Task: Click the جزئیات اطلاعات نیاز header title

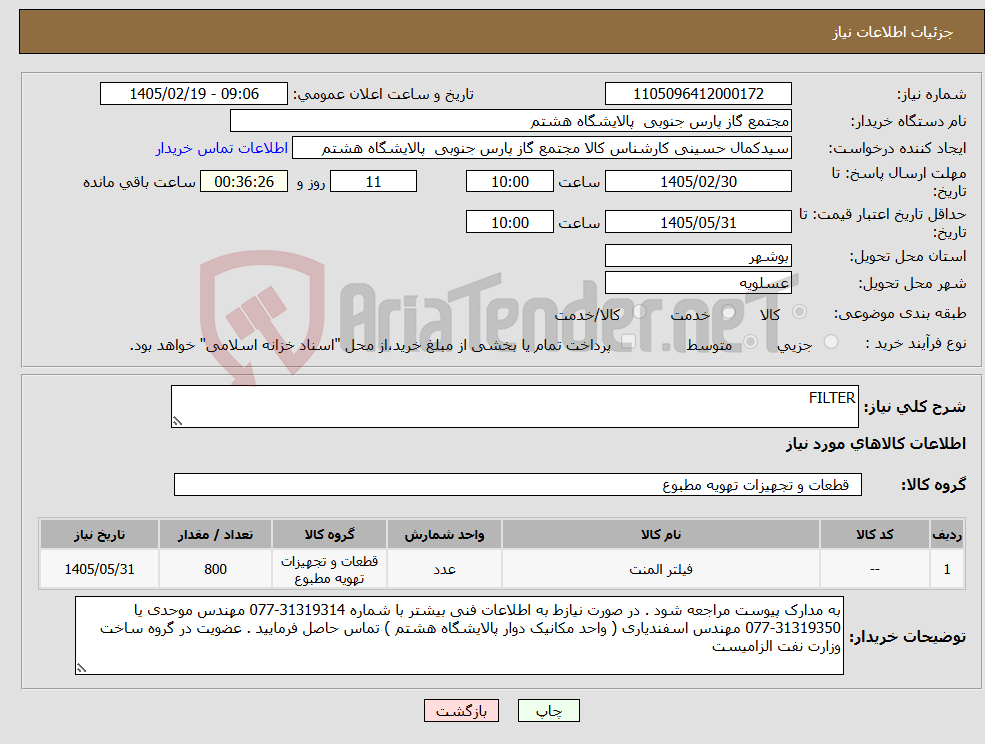Action: click(893, 32)
